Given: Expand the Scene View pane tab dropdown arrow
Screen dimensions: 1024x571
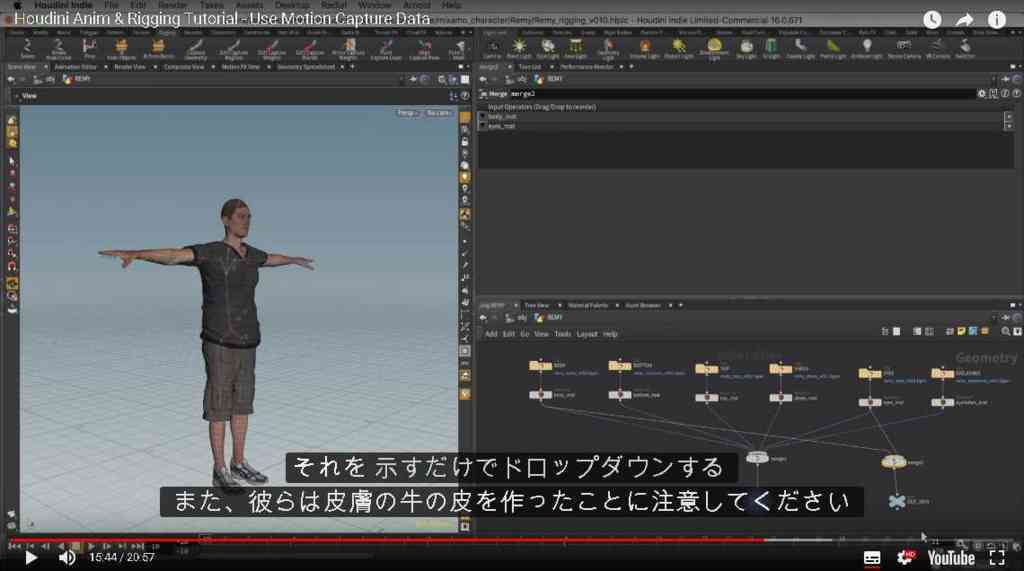Looking at the screenshot, I should pos(46,67).
